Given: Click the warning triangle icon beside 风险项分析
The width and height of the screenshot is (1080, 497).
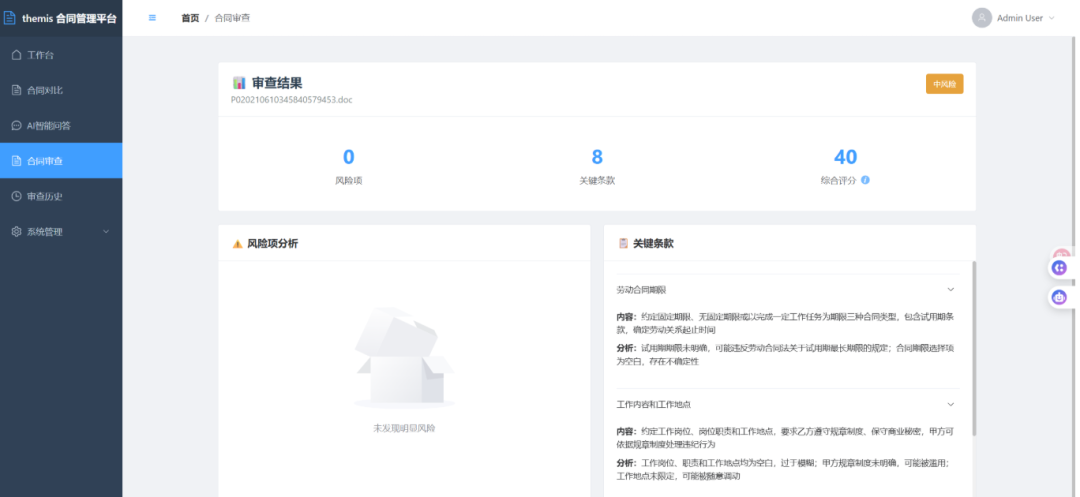Looking at the screenshot, I should tap(238, 244).
